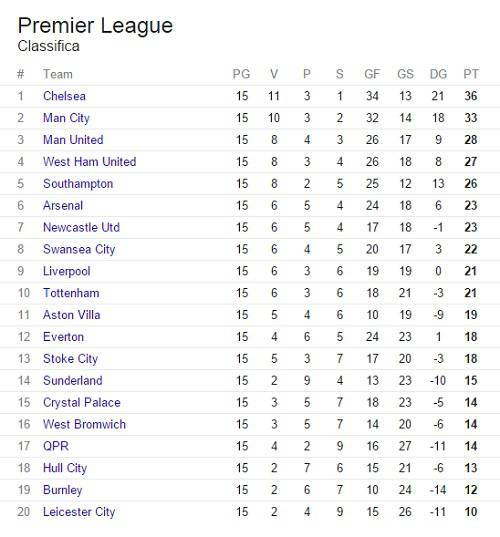Open the Man City team link
Image resolution: width=500 pixels, height=537 pixels.
(66, 118)
